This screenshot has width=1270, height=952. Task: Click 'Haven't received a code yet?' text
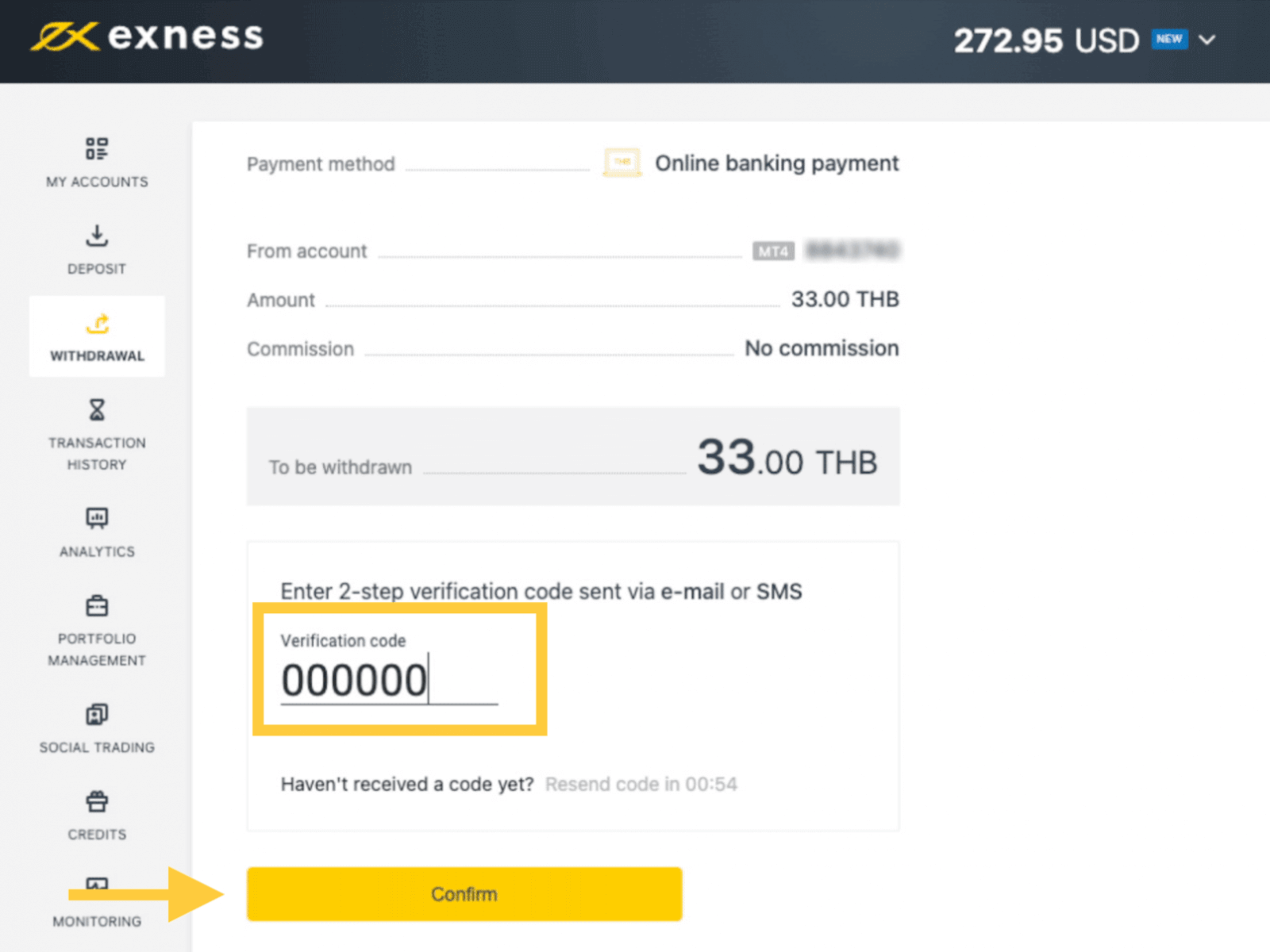[407, 785]
